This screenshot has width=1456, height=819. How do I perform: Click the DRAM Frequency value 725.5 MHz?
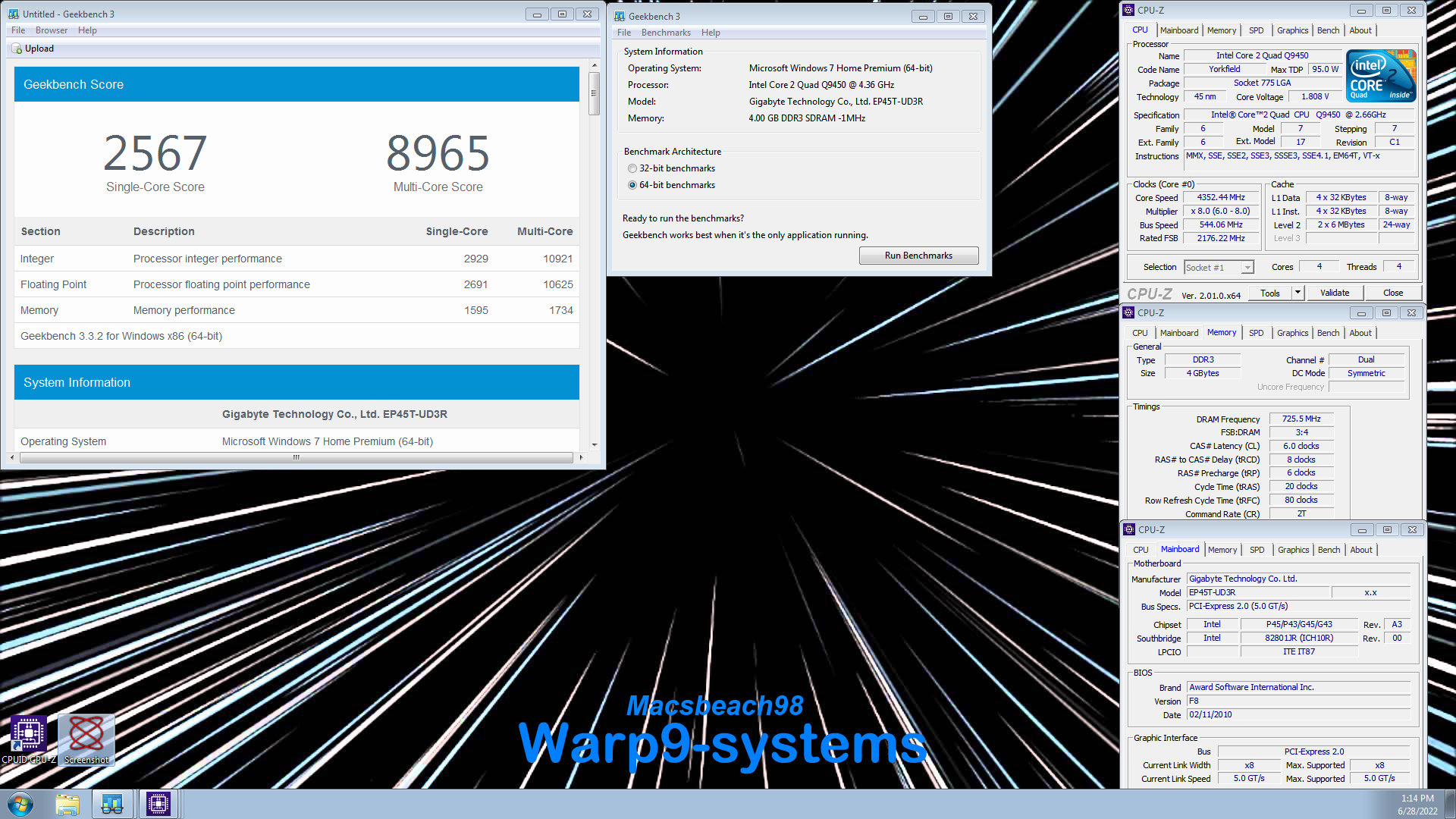click(1301, 419)
